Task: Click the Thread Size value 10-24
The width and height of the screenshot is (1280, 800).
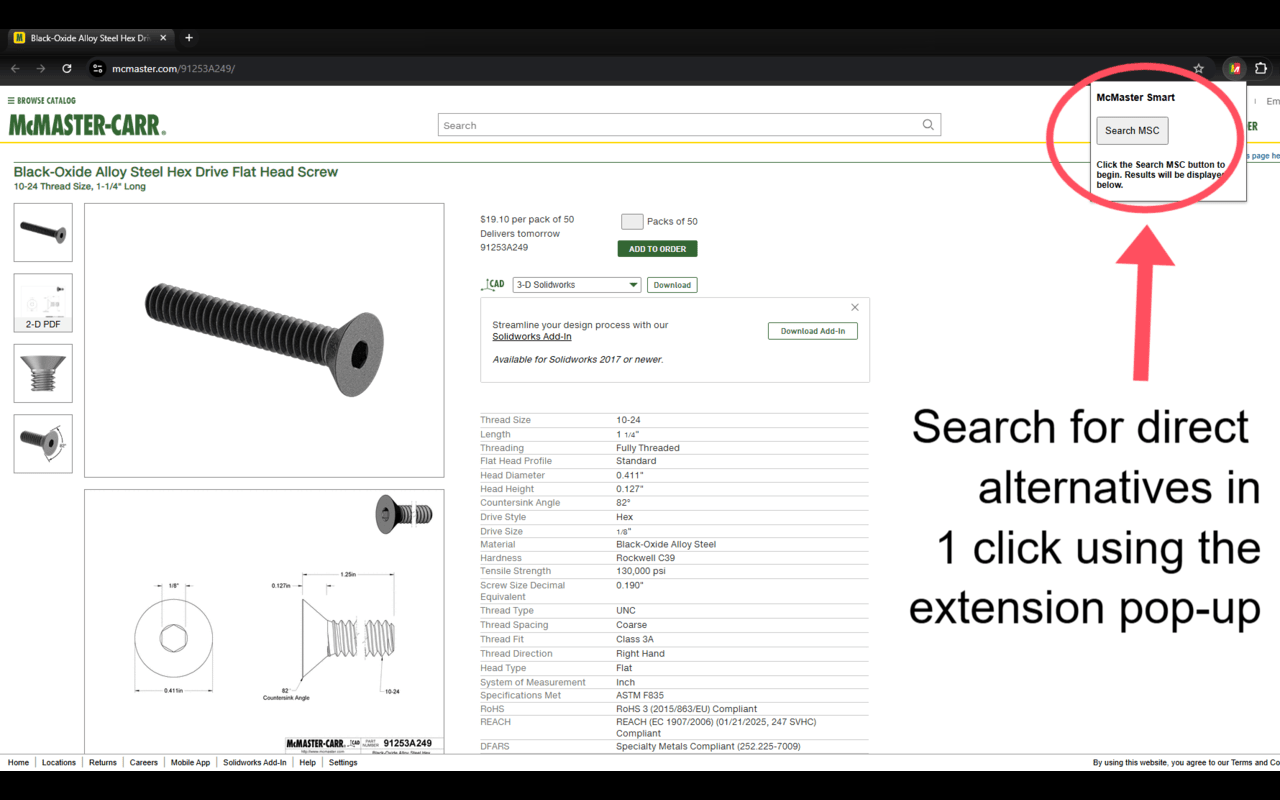Action: (x=628, y=420)
